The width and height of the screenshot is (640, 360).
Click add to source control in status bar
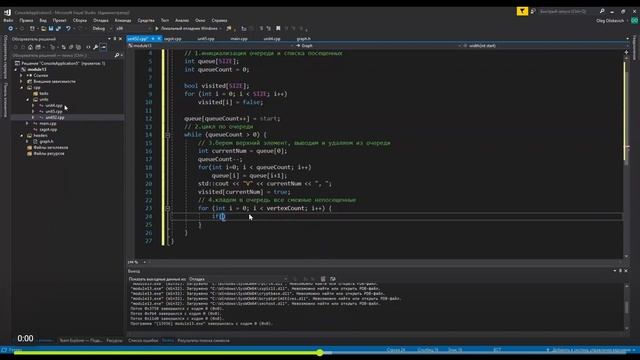(591, 350)
